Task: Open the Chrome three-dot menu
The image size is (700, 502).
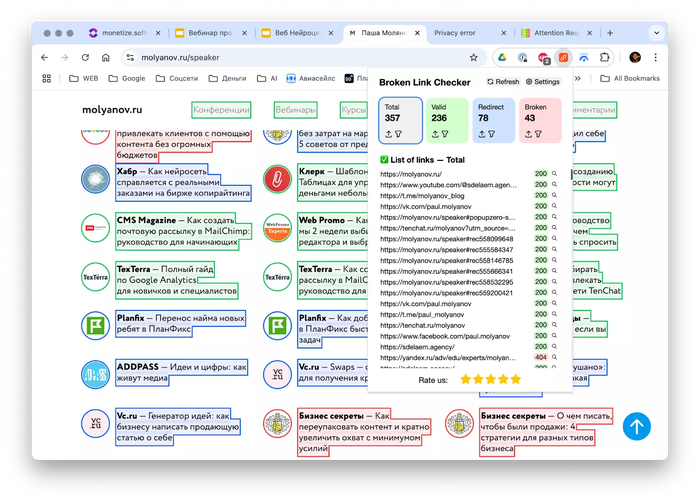Action: click(x=655, y=57)
